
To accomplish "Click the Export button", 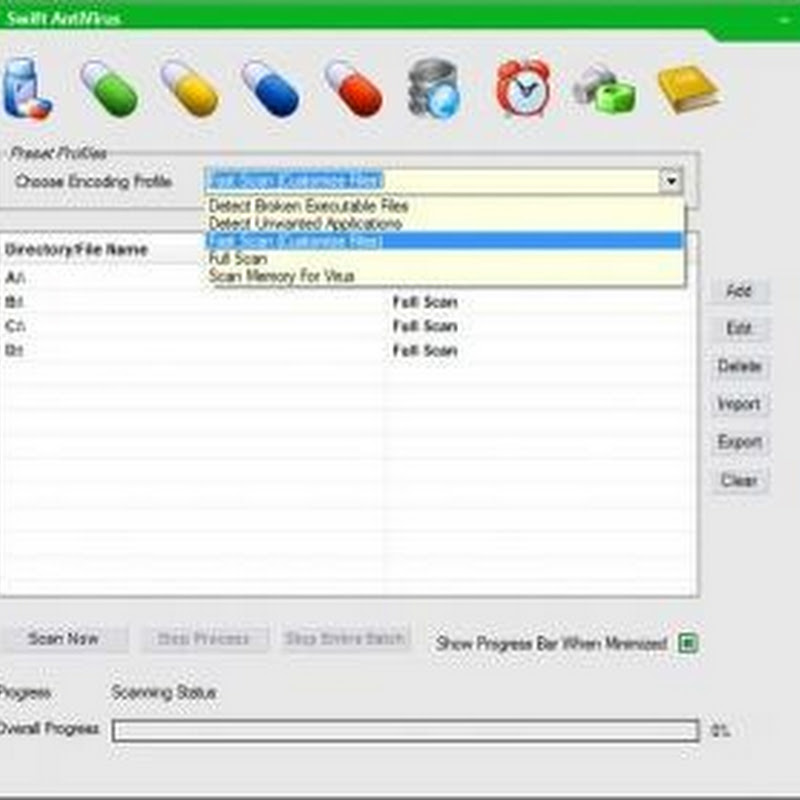I will (739, 441).
